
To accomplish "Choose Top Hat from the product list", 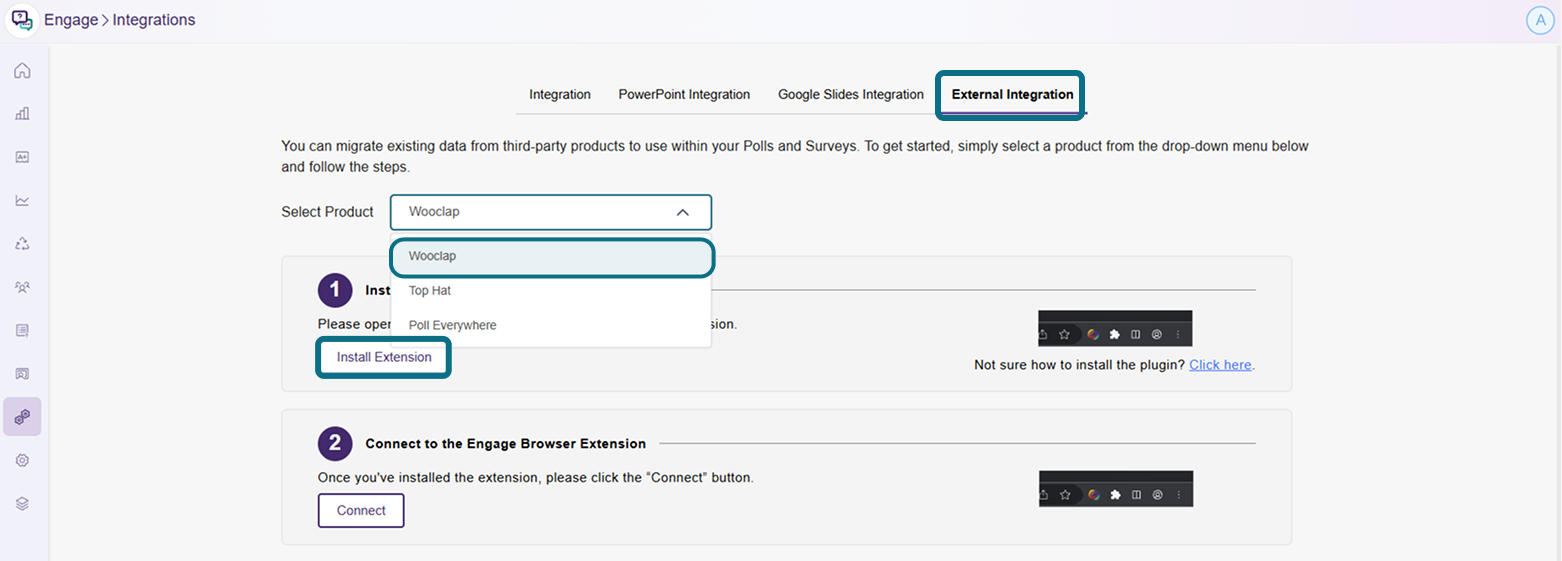I will 551,291.
